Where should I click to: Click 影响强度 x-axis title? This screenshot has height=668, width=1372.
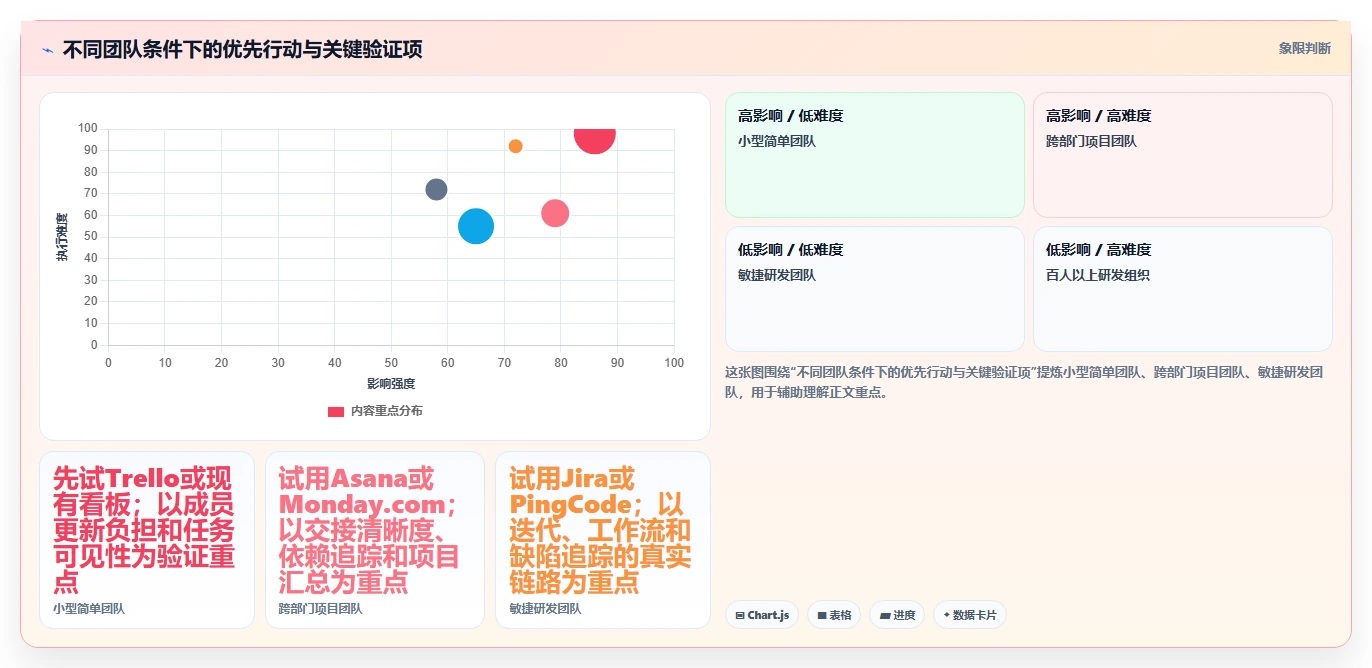click(391, 383)
